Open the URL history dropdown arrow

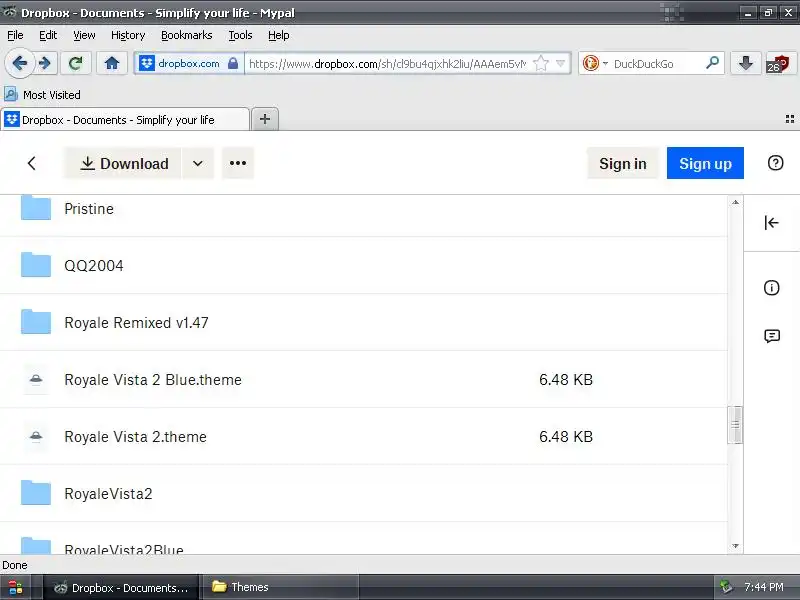(561, 64)
